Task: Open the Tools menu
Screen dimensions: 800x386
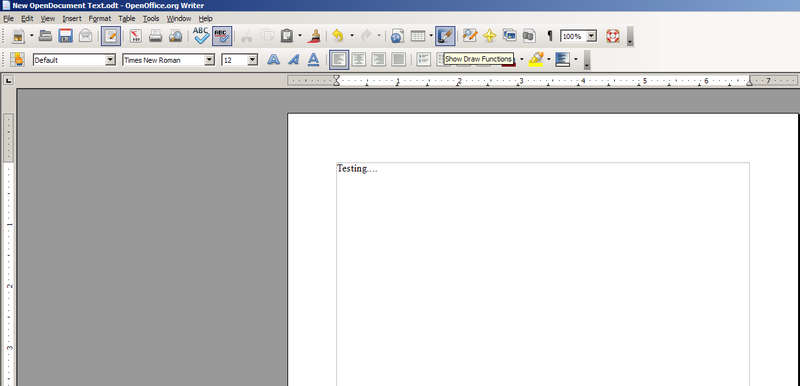Action: coord(151,18)
